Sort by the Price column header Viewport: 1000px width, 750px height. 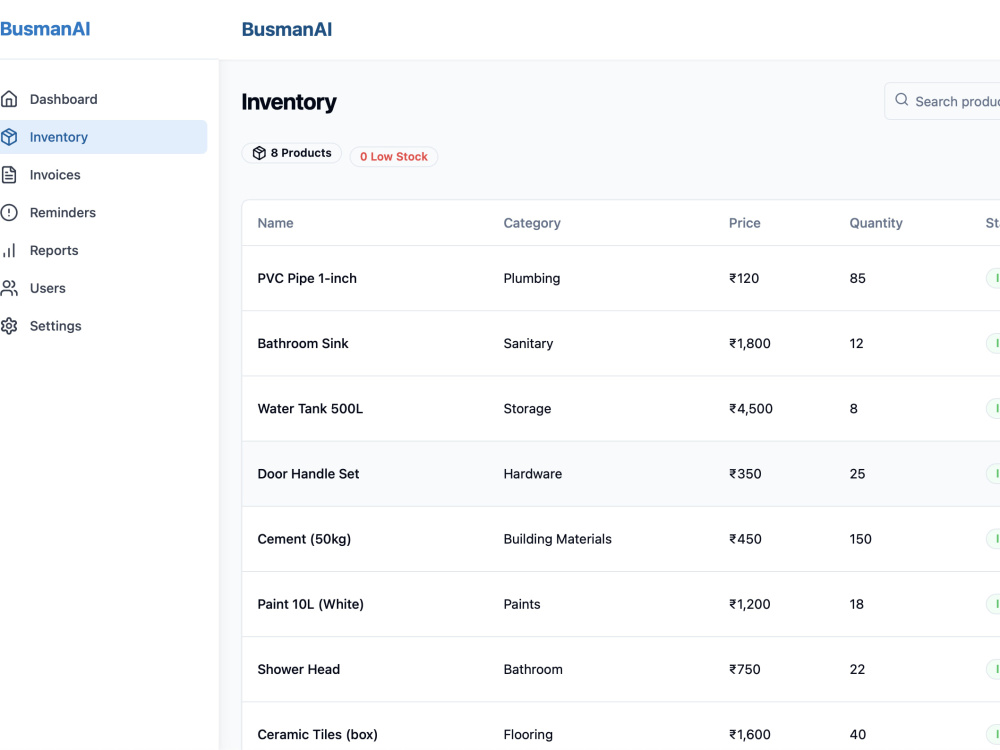tap(745, 223)
